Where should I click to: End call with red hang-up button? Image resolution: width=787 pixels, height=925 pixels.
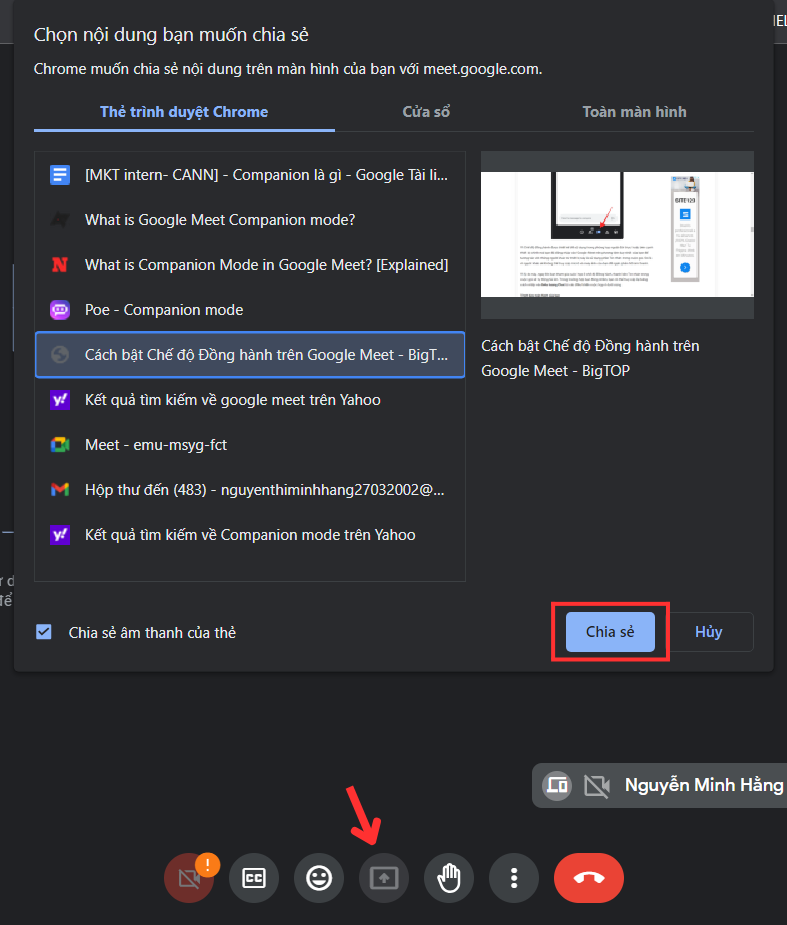click(588, 878)
